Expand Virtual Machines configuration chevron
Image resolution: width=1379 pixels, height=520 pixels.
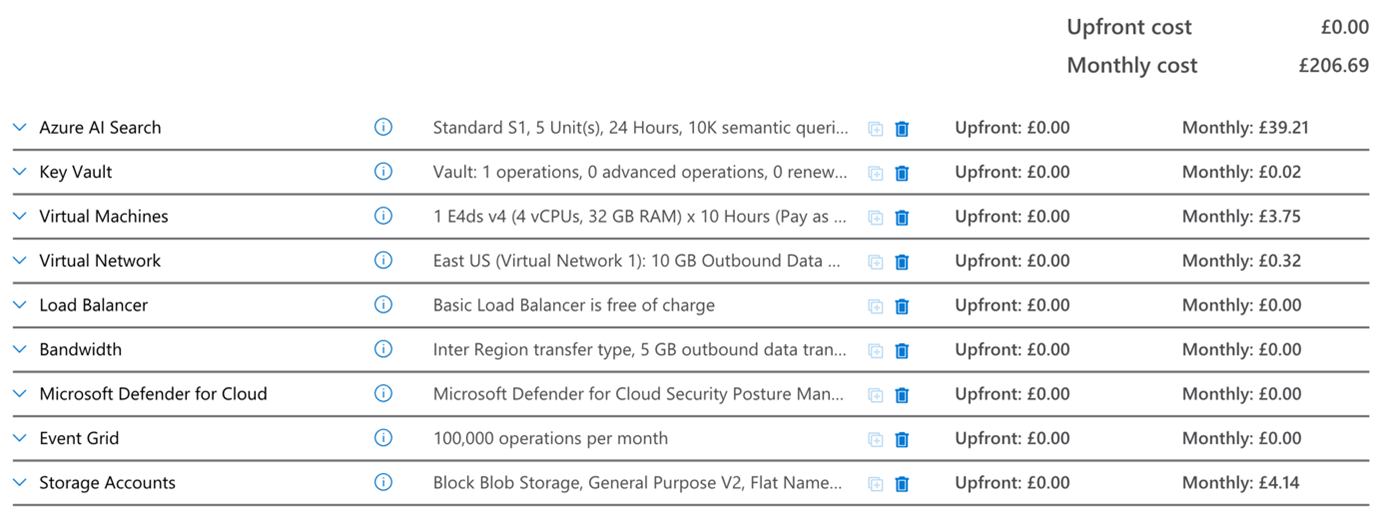tap(19, 216)
